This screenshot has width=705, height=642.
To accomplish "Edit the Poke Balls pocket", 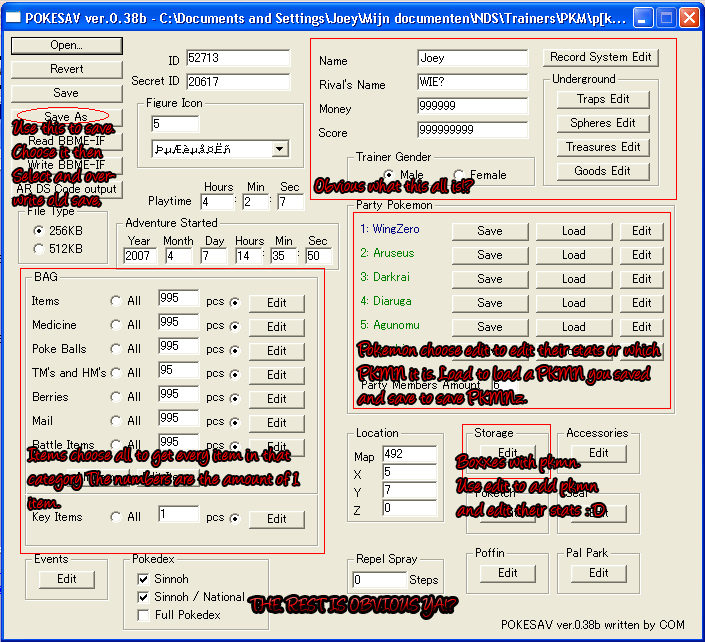I will tap(277, 351).
